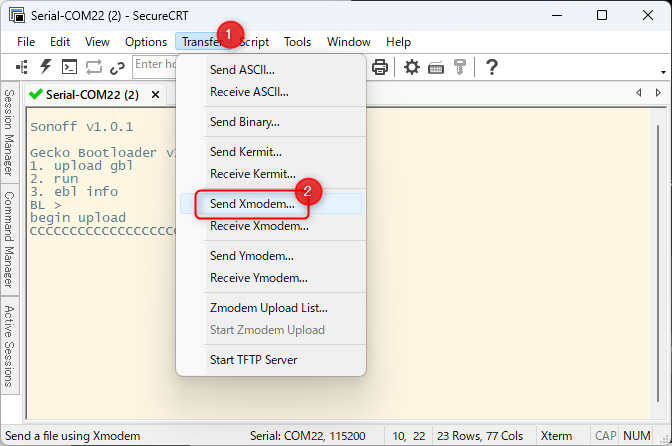Select Send Xmodem... menu entry
Viewport: 672px width, 446px height.
(271, 204)
